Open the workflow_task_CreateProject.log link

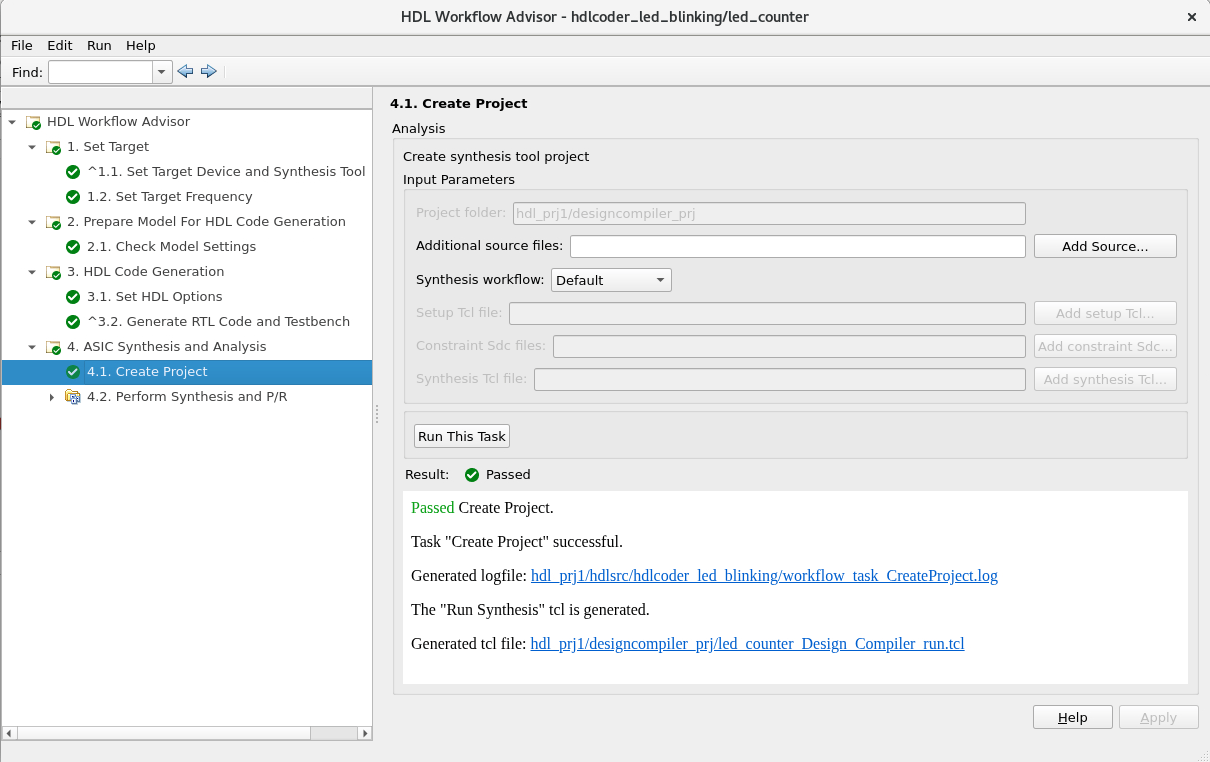764,576
